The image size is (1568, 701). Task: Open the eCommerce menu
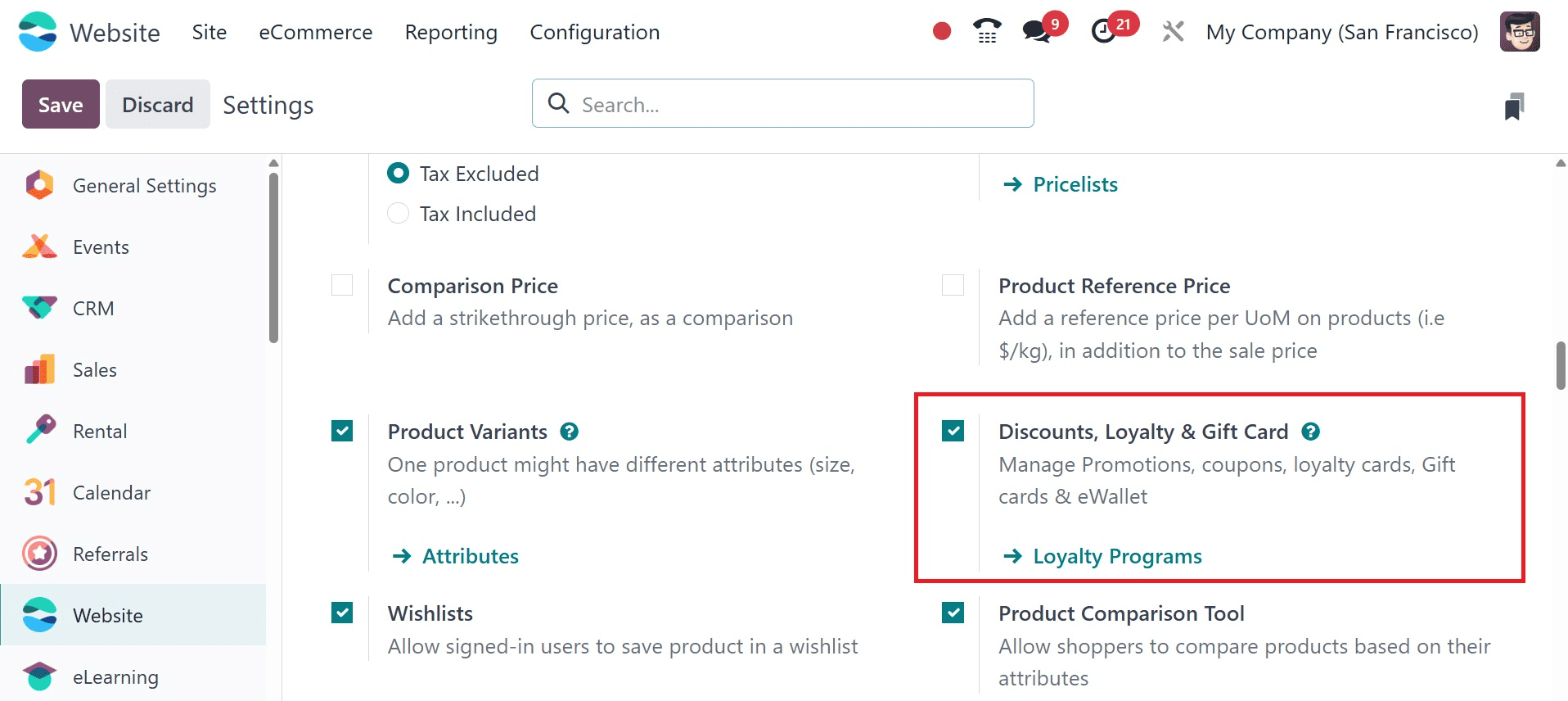tap(315, 32)
